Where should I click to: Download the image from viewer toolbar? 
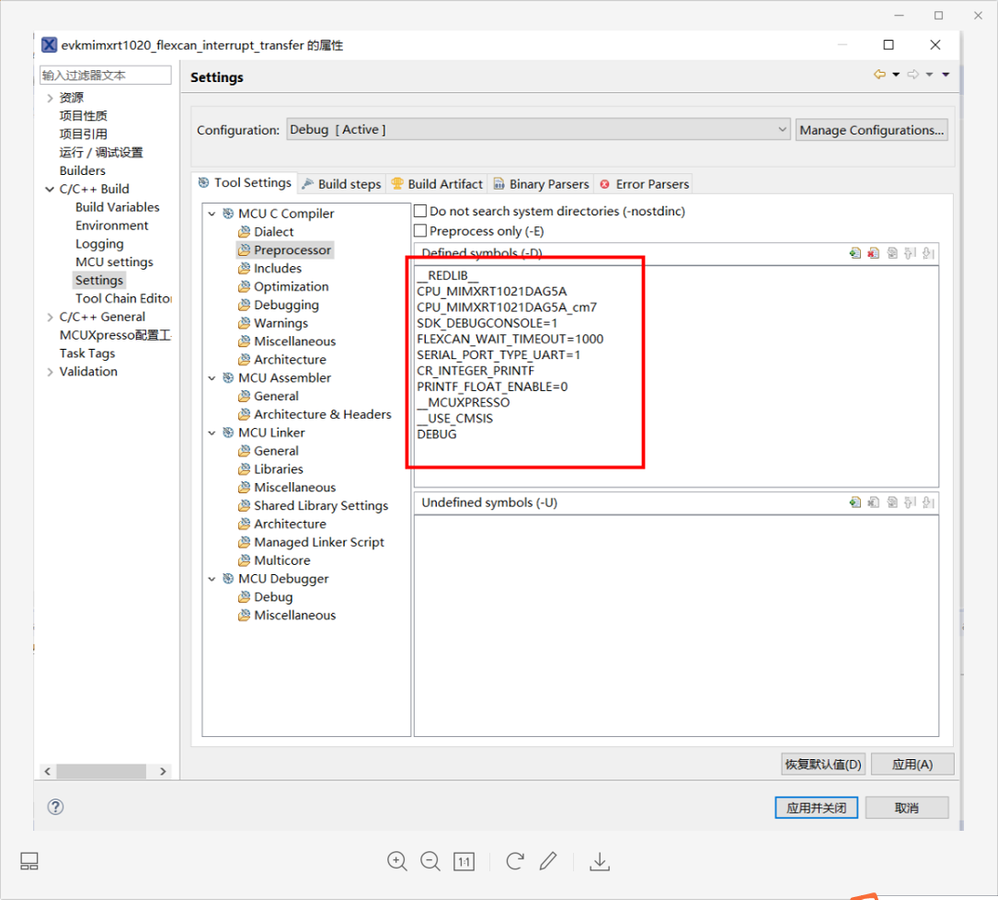tap(600, 862)
